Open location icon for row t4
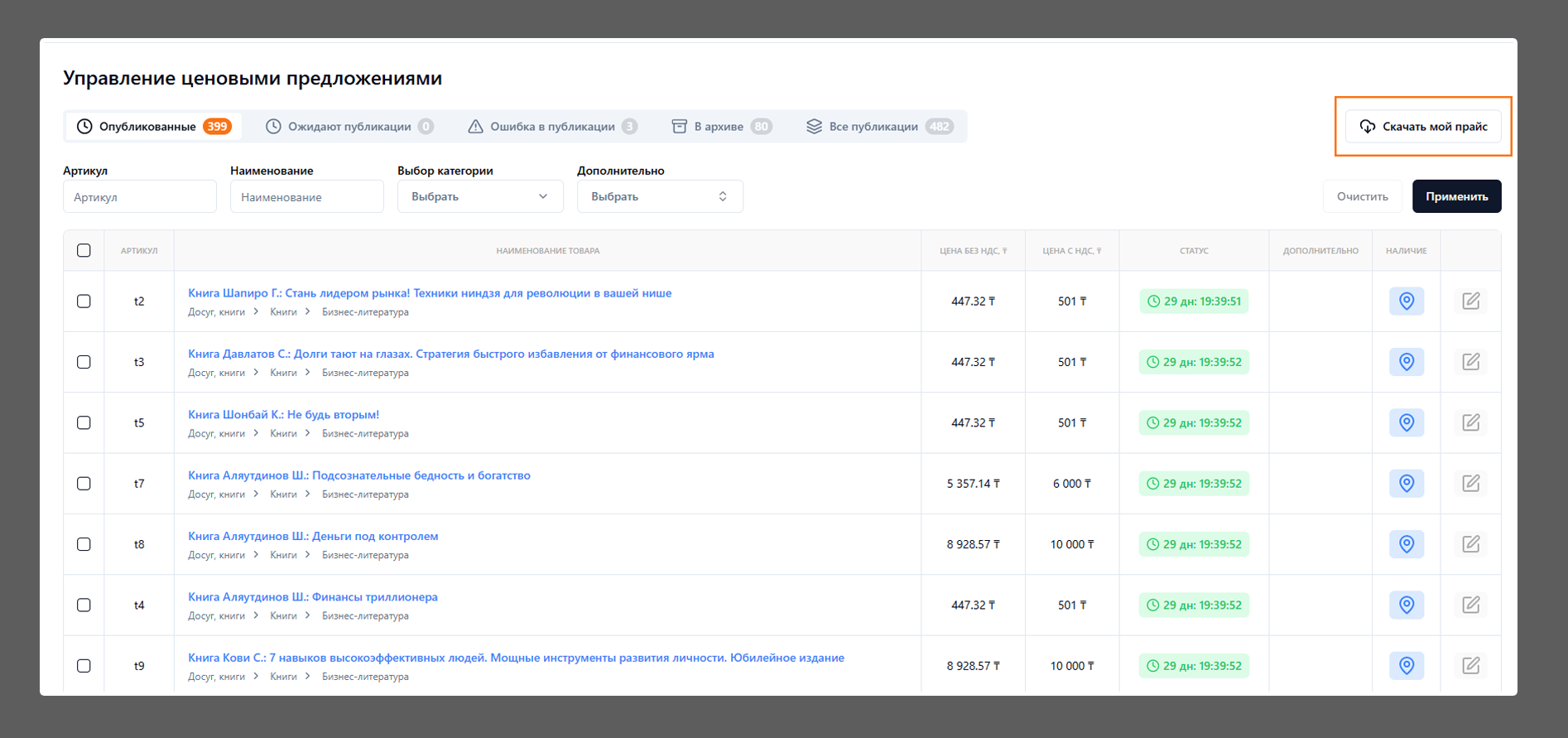 tap(1406, 605)
